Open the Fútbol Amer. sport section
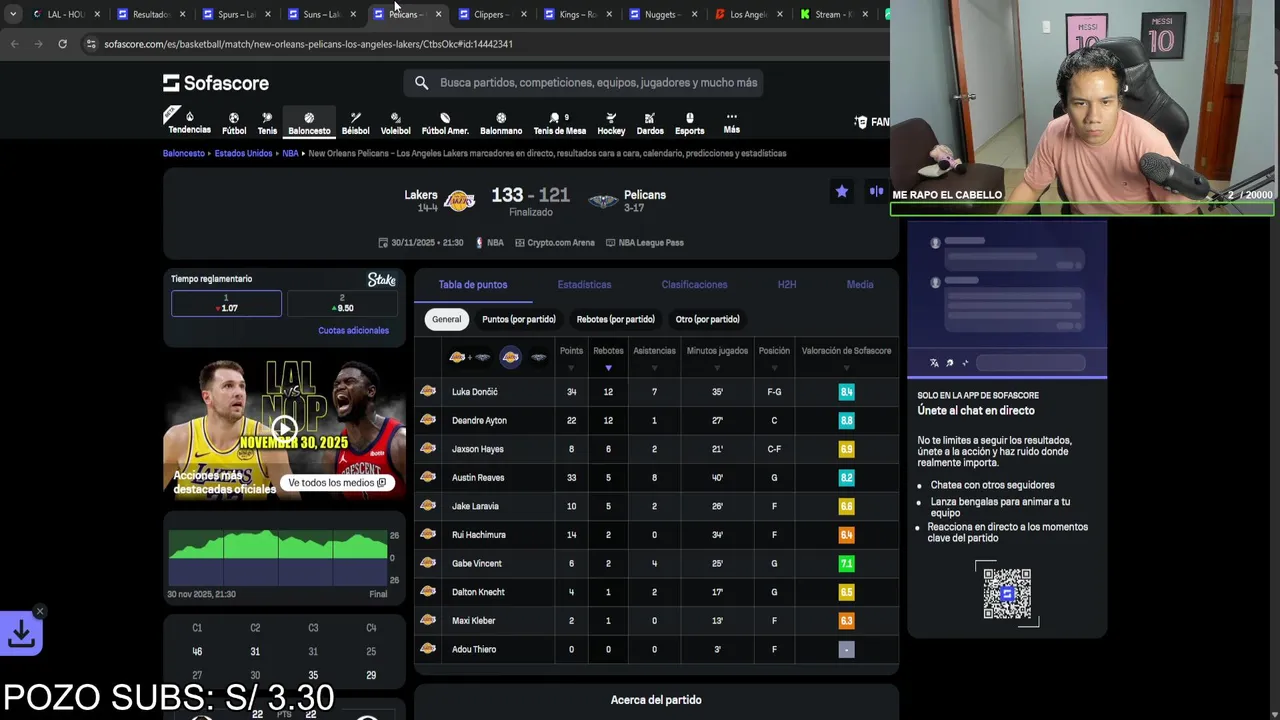 [445, 123]
